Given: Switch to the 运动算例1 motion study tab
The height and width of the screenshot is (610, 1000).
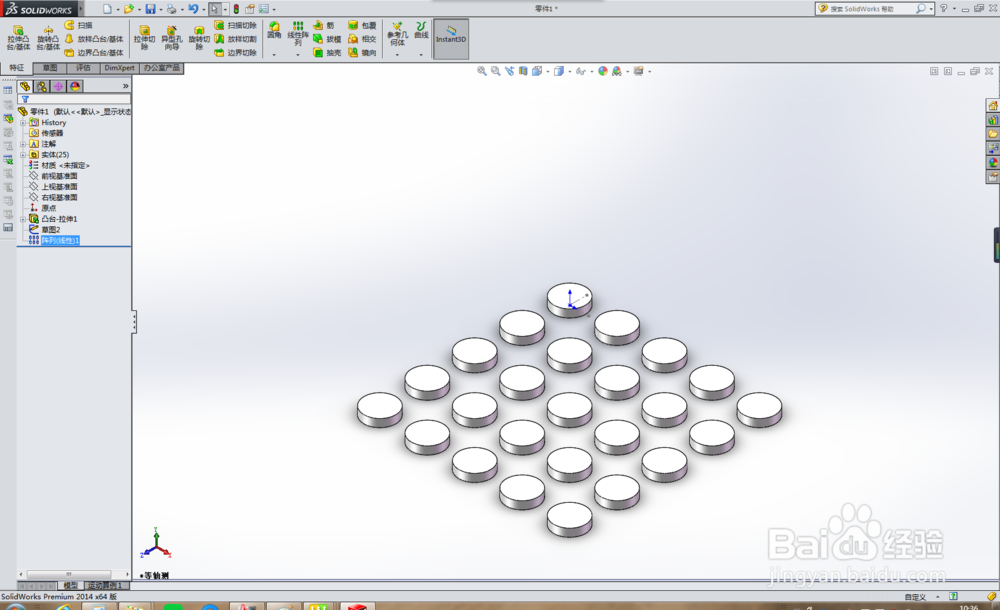Looking at the screenshot, I should coord(105,585).
